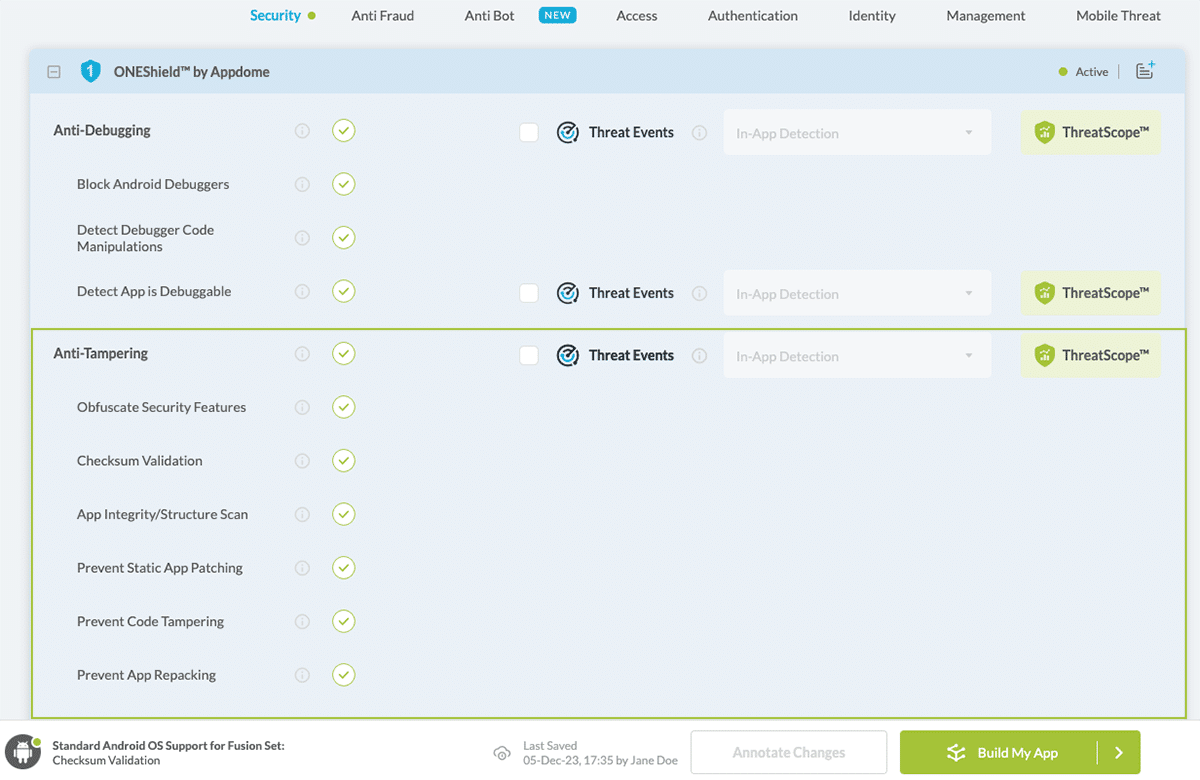Open the info icon for Anti-Debugging
Screen dimensions: 1200x780
pos(302,131)
